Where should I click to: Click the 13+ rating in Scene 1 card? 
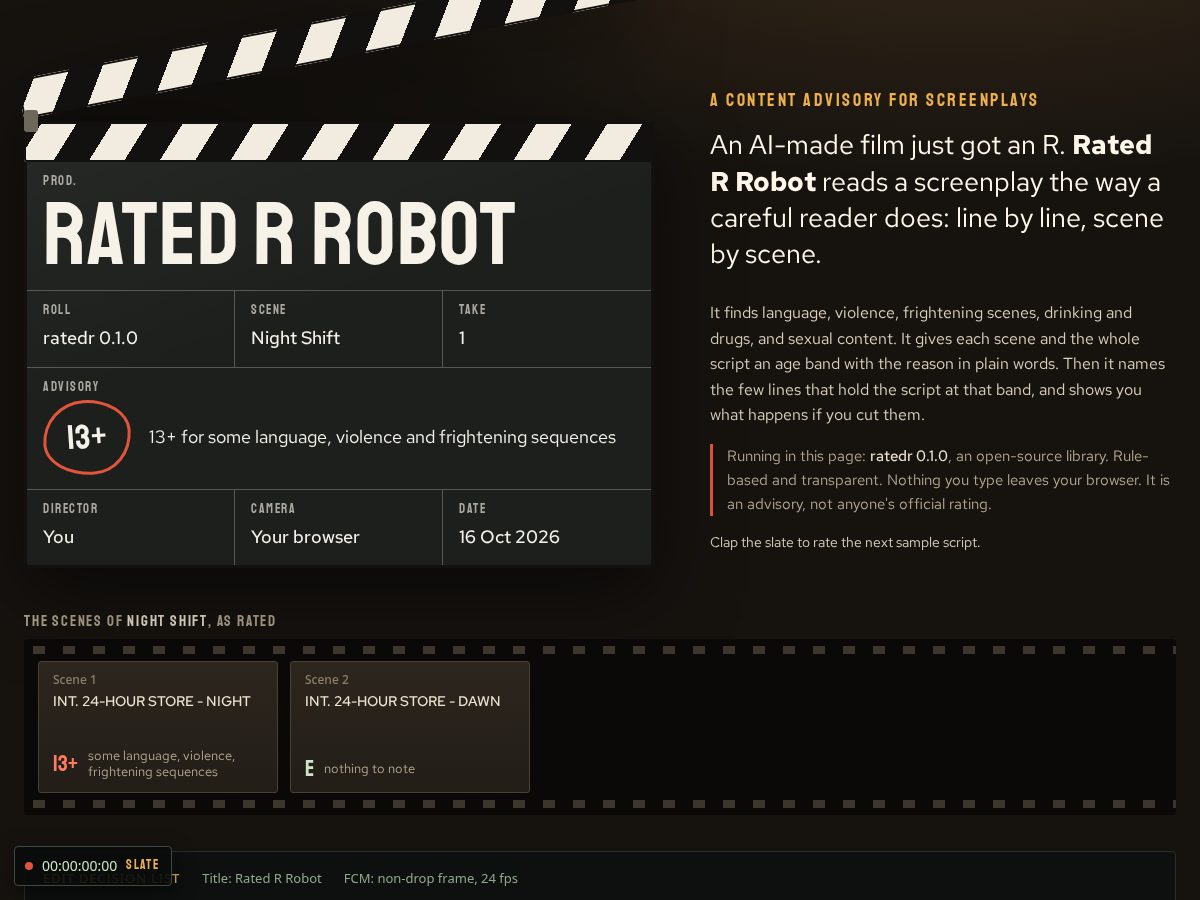[x=65, y=764]
